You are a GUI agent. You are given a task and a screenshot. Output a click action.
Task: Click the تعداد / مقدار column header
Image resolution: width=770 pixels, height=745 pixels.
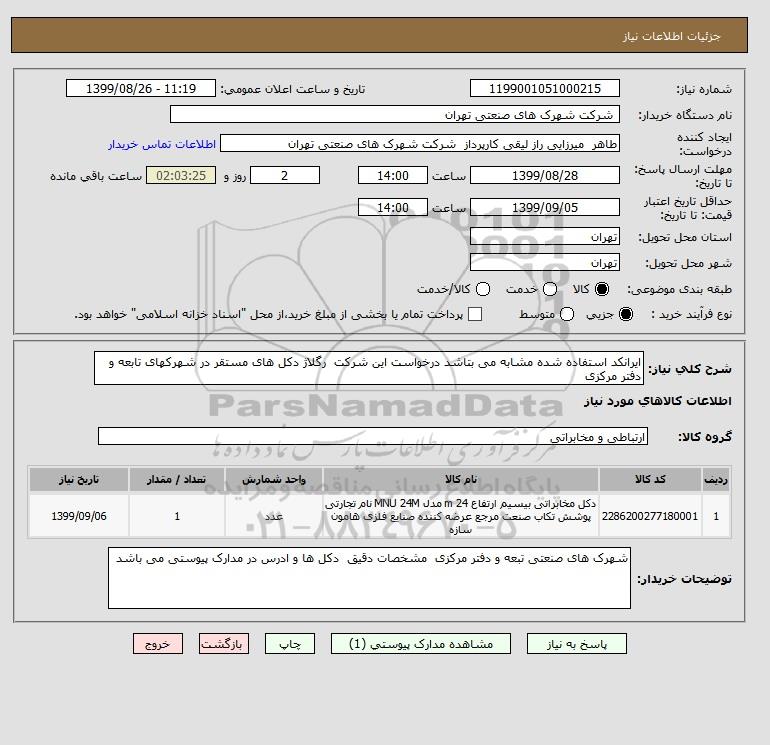(x=177, y=479)
